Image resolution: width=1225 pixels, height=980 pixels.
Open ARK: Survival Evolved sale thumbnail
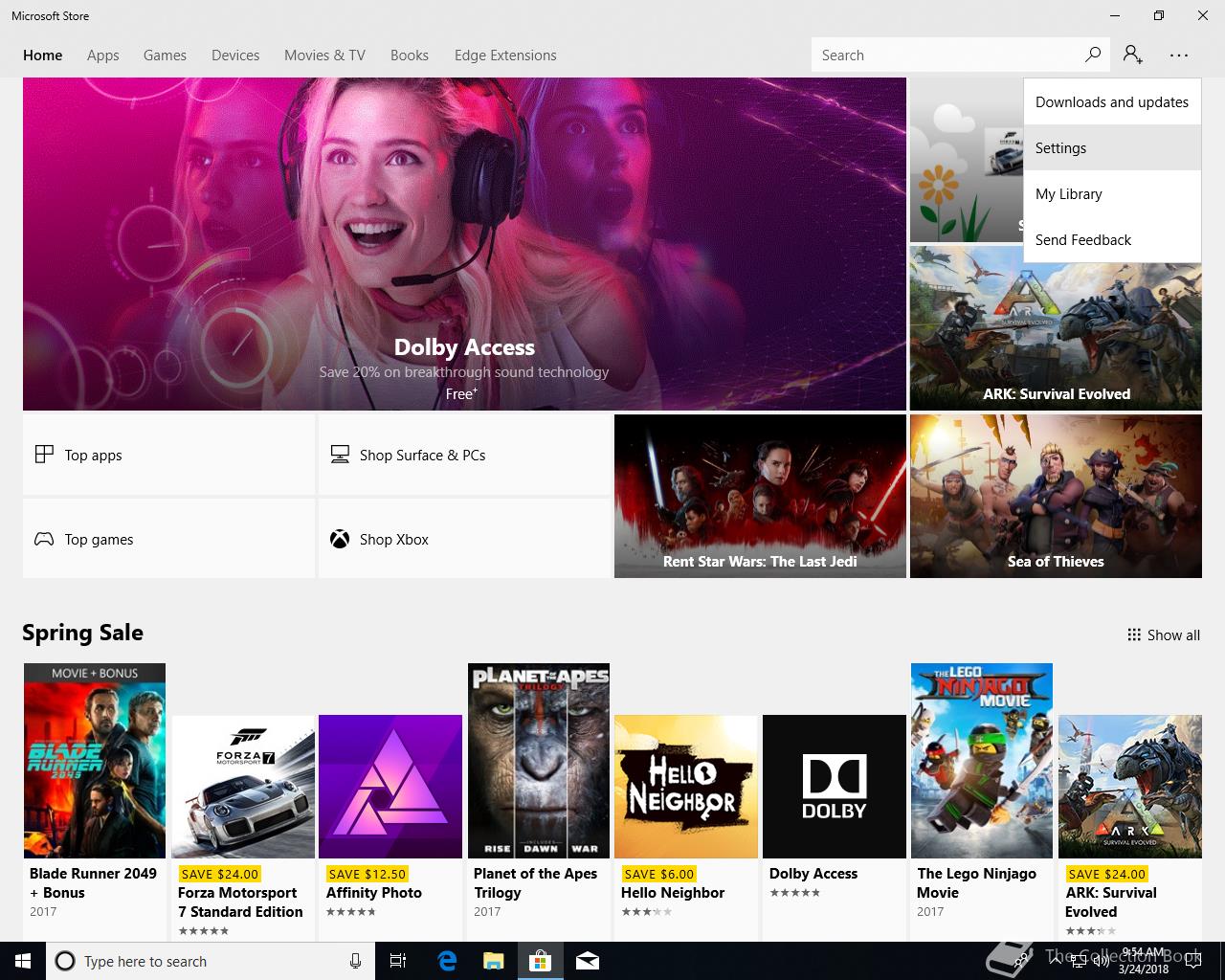coord(1130,787)
